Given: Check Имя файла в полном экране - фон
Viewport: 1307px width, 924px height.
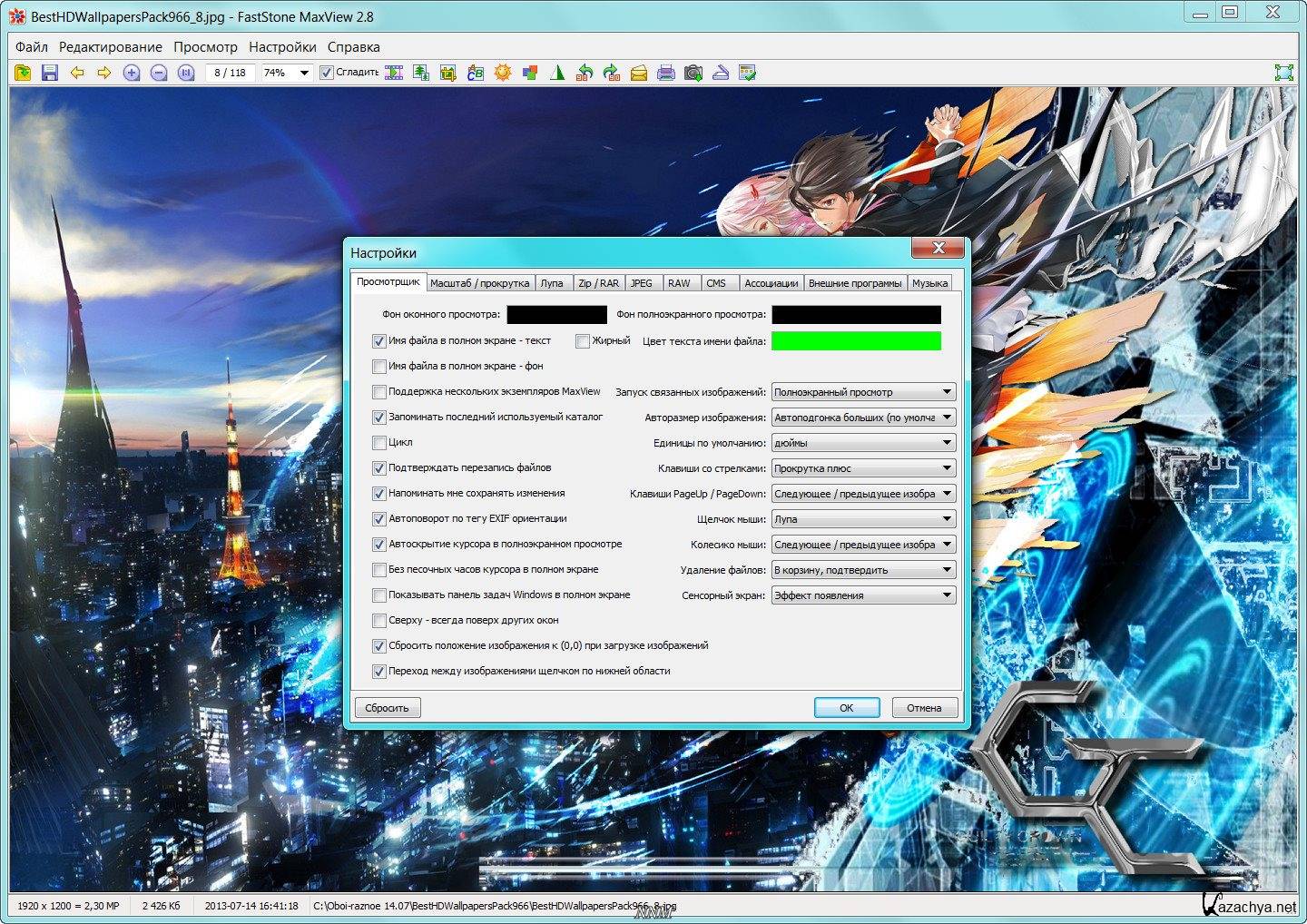Looking at the screenshot, I should click(379, 367).
